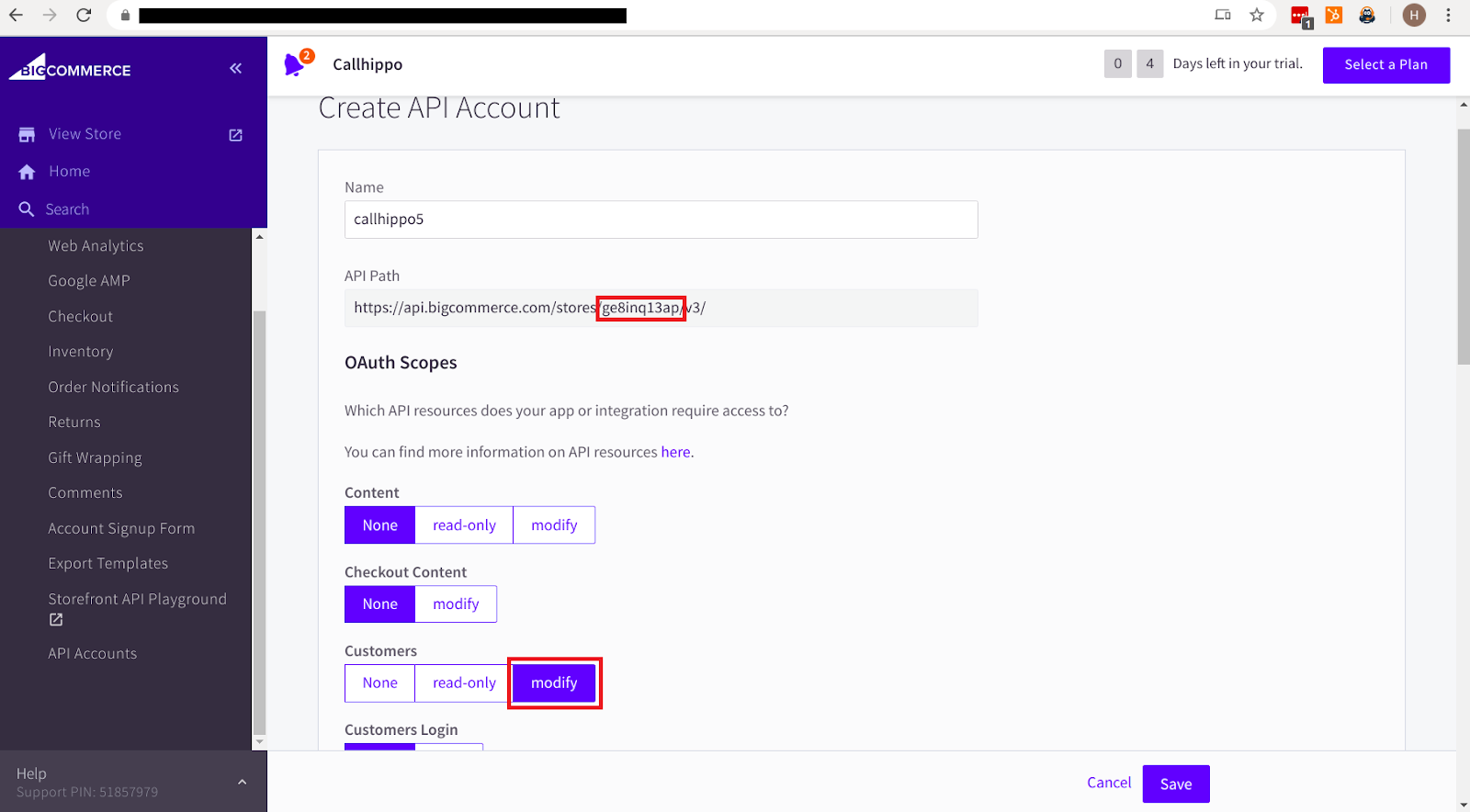Open Checkout settings

[81, 317]
